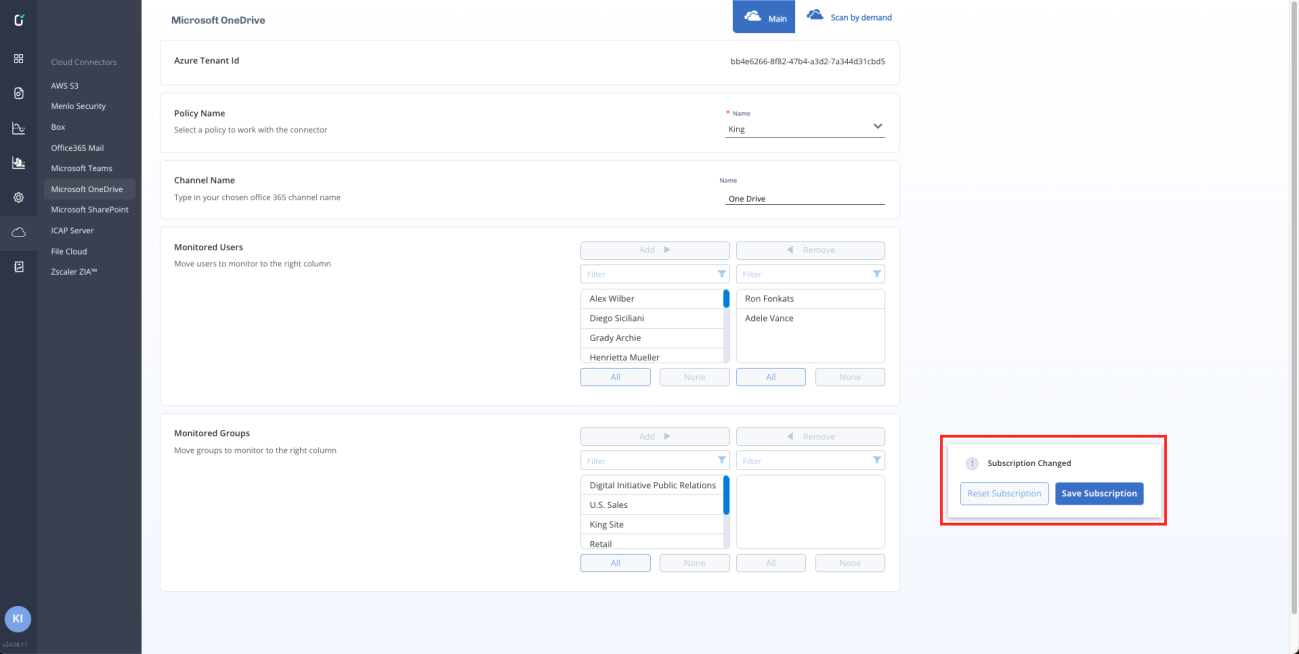
Task: Click None under available users list
Action: pos(694,377)
